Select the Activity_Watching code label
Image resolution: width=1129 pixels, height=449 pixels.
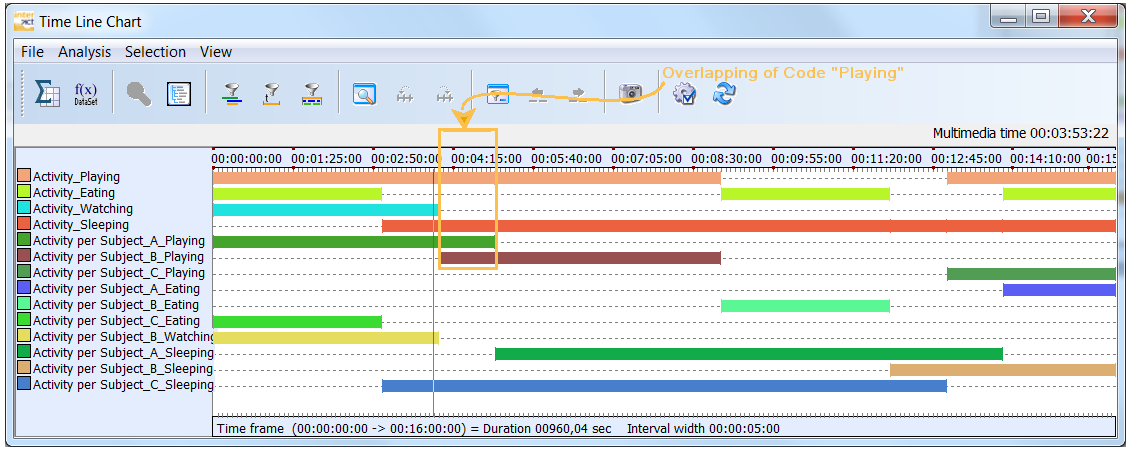[x=83, y=209]
